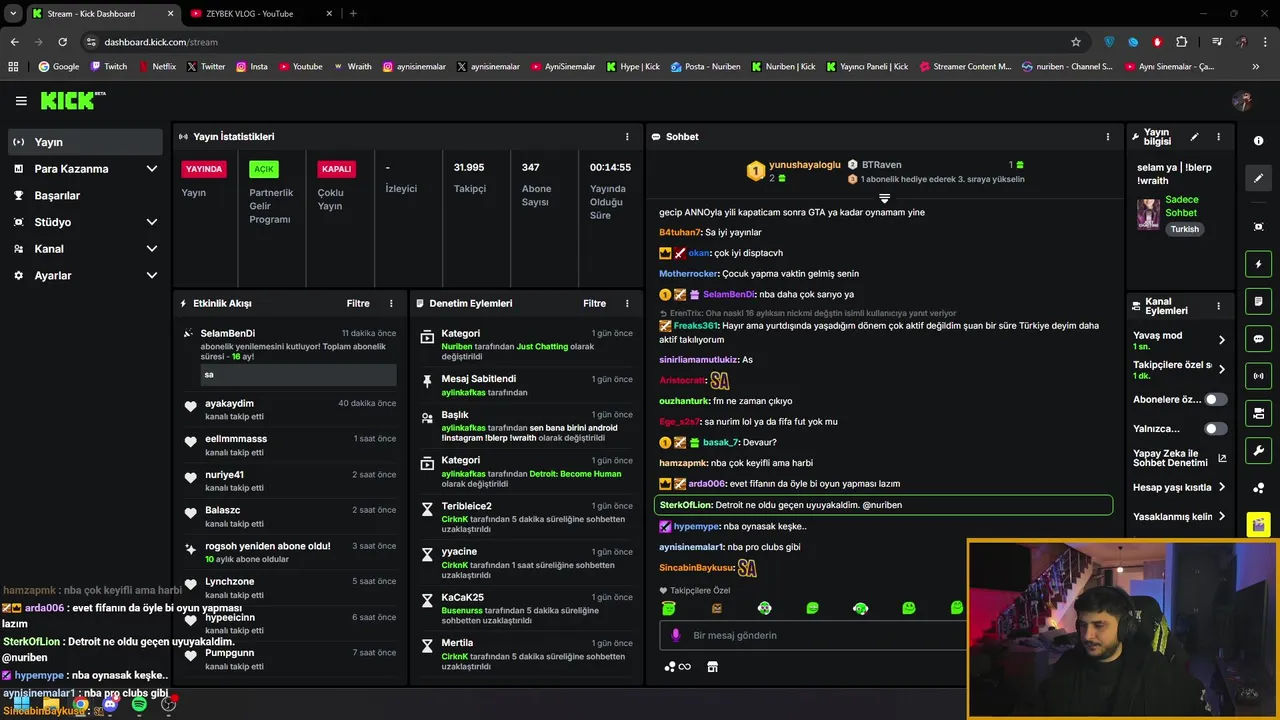The image size is (1280, 720).
Task: Select Yayın in the sidebar
Action: pos(84,142)
